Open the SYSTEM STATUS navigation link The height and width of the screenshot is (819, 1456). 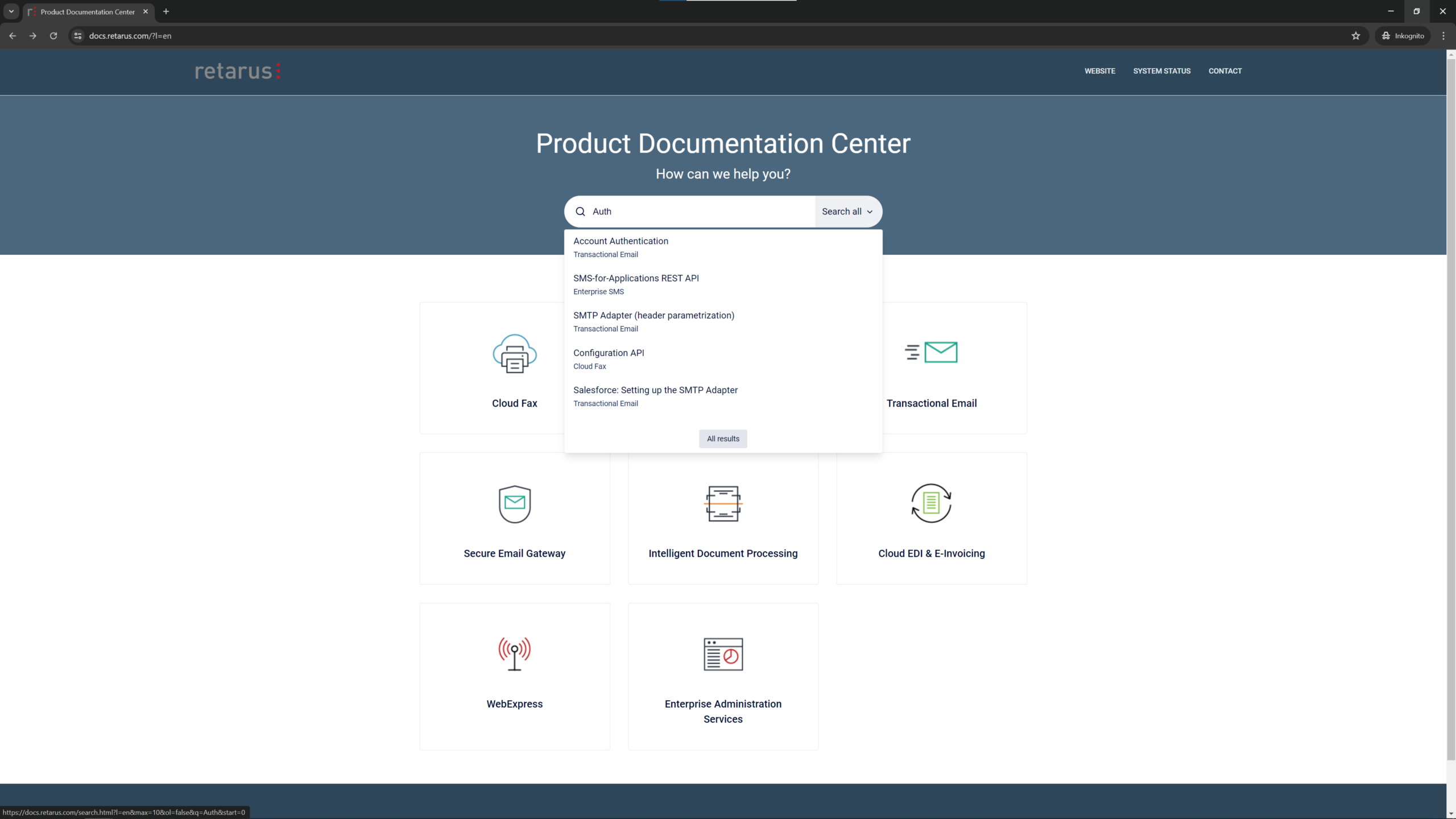[1161, 71]
